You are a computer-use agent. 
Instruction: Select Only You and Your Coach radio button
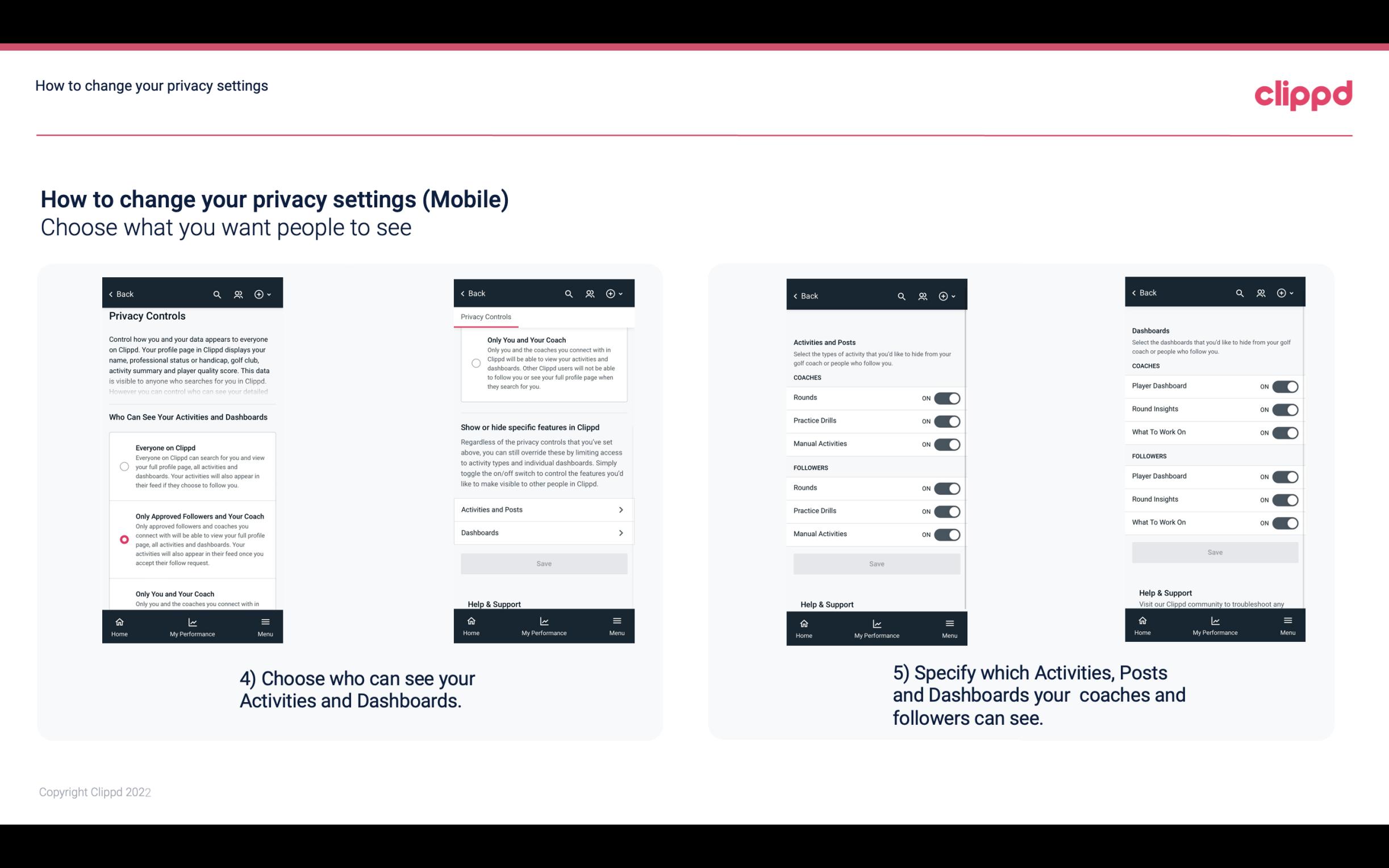pyautogui.click(x=123, y=597)
